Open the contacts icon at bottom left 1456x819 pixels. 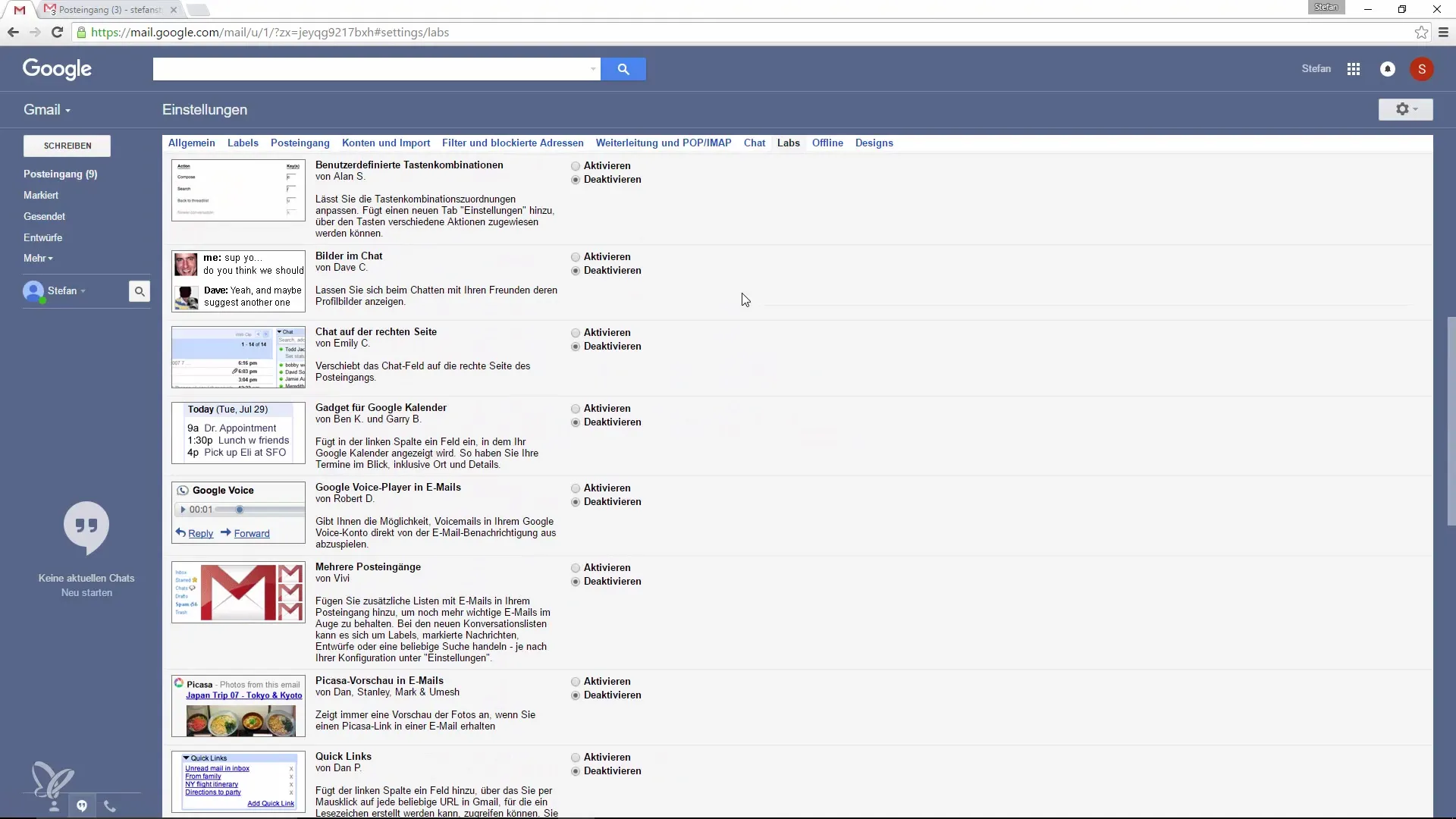[x=54, y=806]
